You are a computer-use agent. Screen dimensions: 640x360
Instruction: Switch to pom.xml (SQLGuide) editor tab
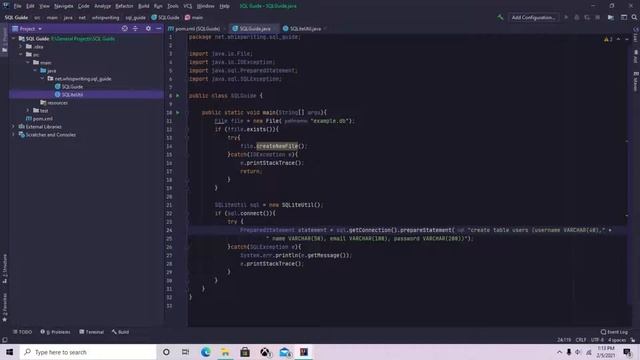[196, 29]
